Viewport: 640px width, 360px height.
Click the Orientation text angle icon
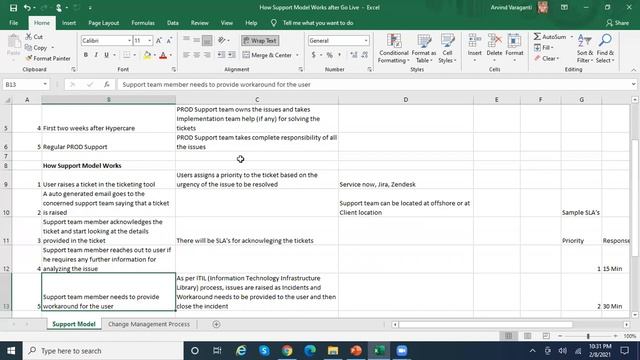coord(222,40)
